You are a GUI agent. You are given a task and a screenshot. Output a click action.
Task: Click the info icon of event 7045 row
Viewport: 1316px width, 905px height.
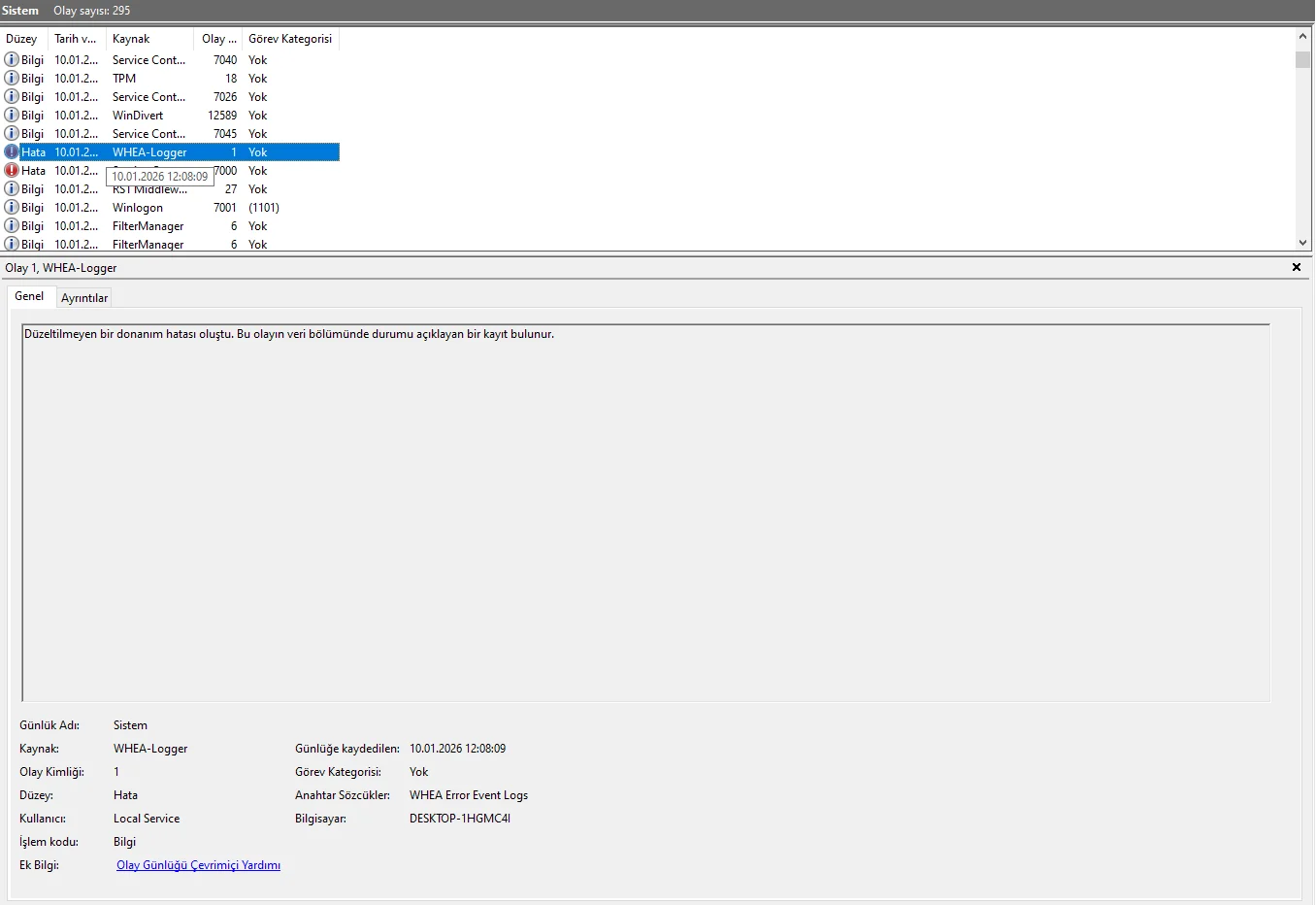coord(12,134)
